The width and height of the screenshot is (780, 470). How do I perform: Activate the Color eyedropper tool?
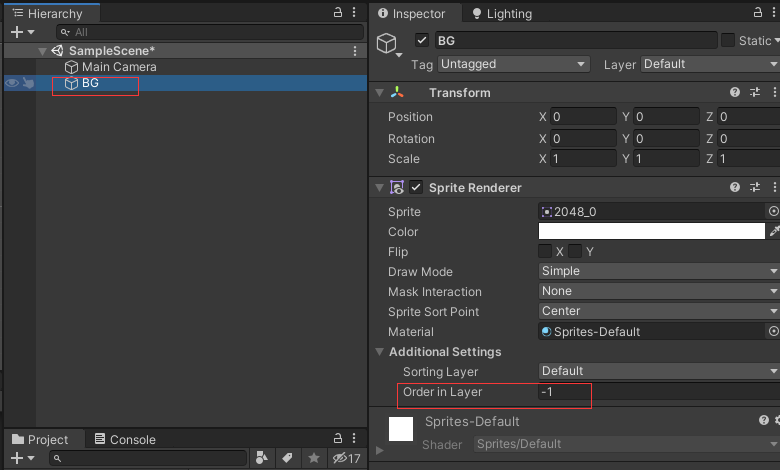(x=774, y=231)
